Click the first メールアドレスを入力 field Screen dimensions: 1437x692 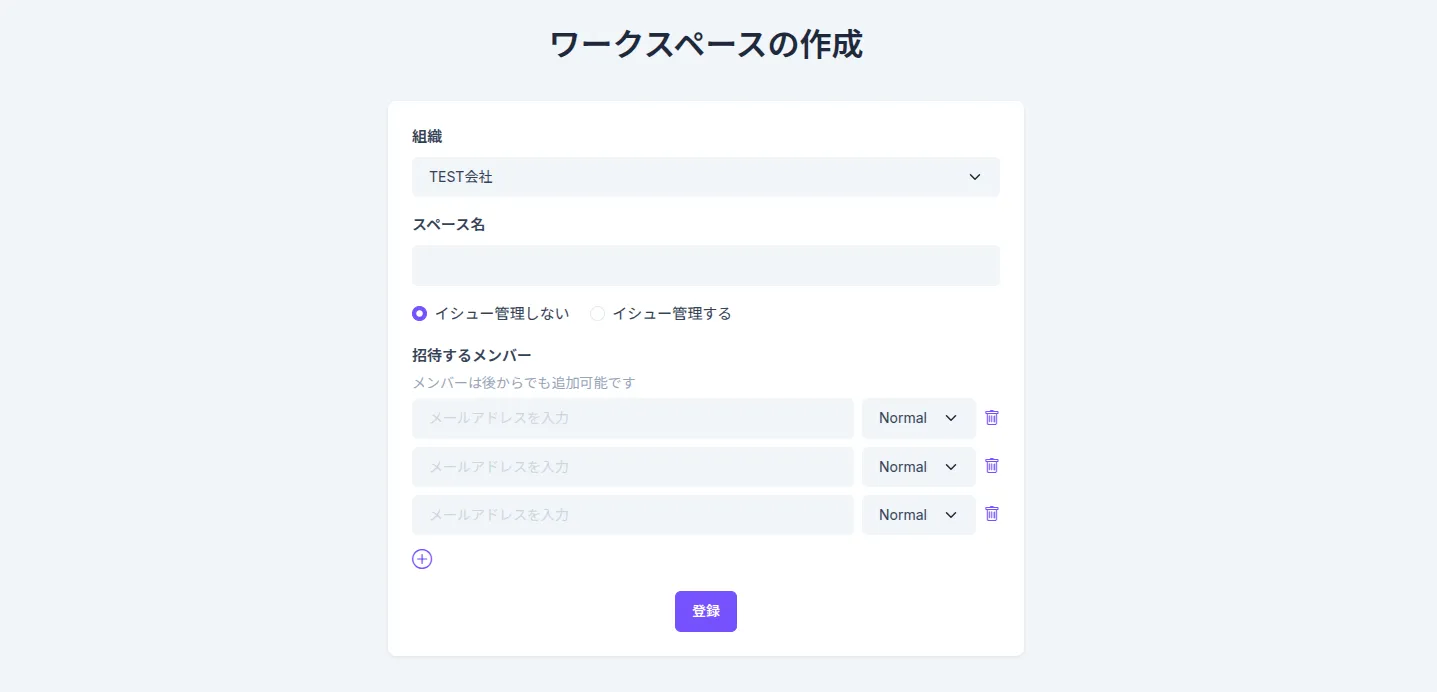pos(632,418)
